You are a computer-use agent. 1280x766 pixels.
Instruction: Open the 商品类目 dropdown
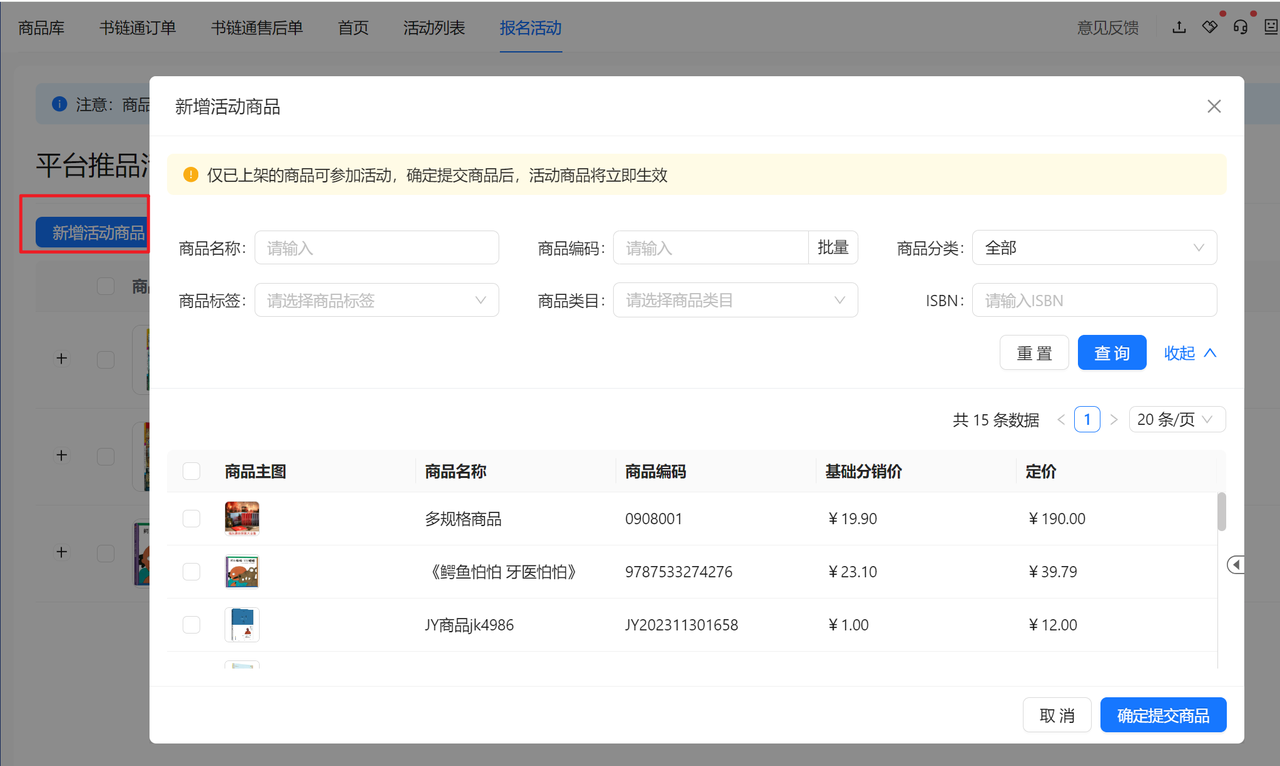735,300
